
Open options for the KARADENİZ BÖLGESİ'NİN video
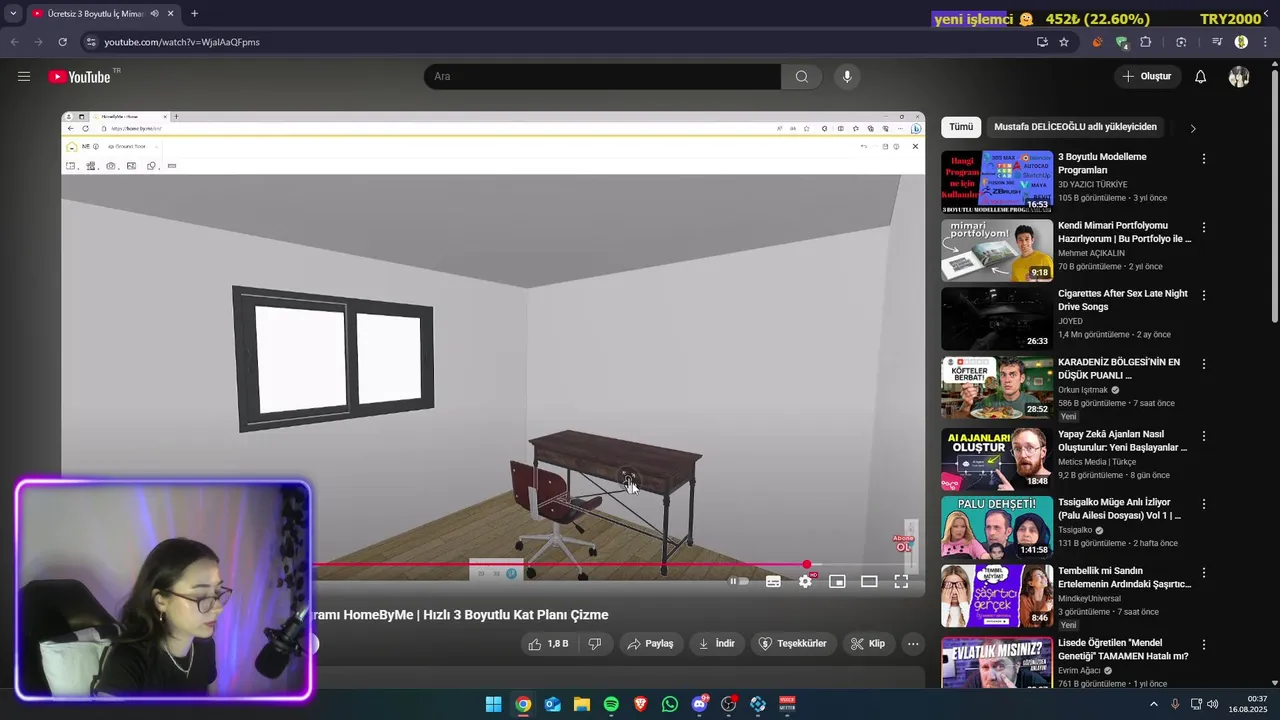point(1204,364)
